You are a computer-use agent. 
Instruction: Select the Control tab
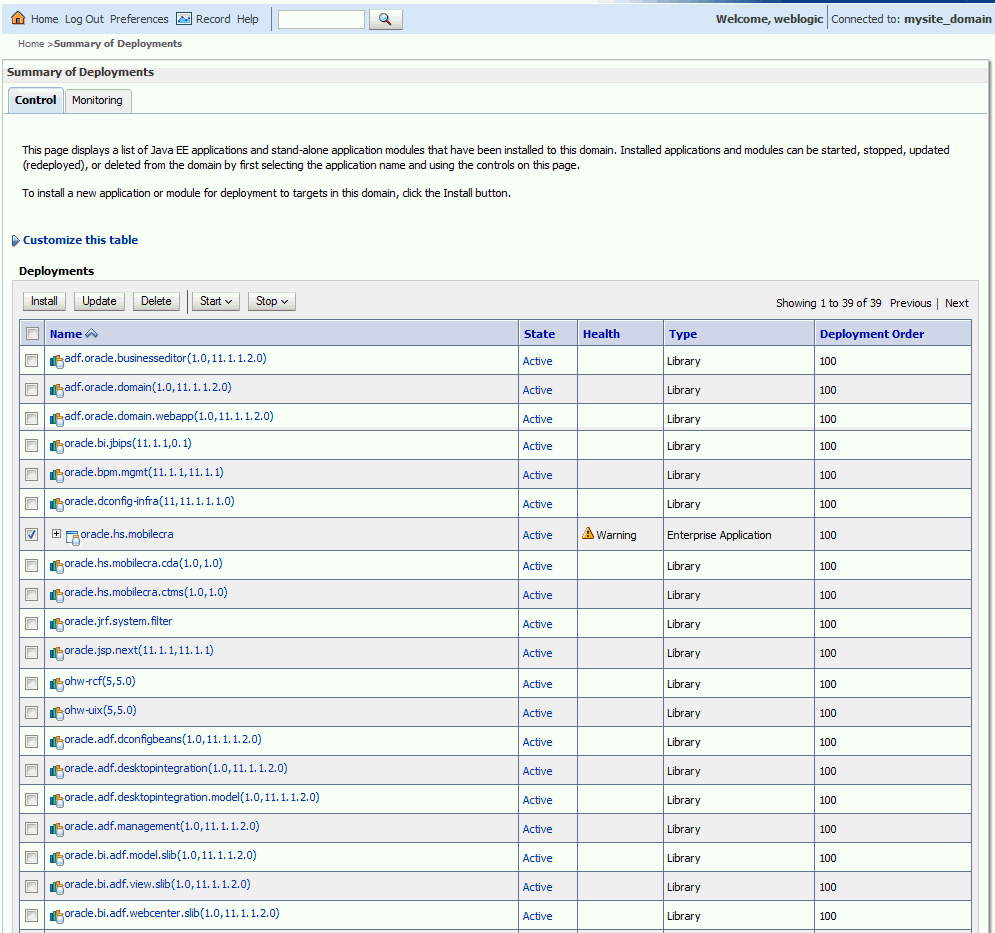(36, 100)
